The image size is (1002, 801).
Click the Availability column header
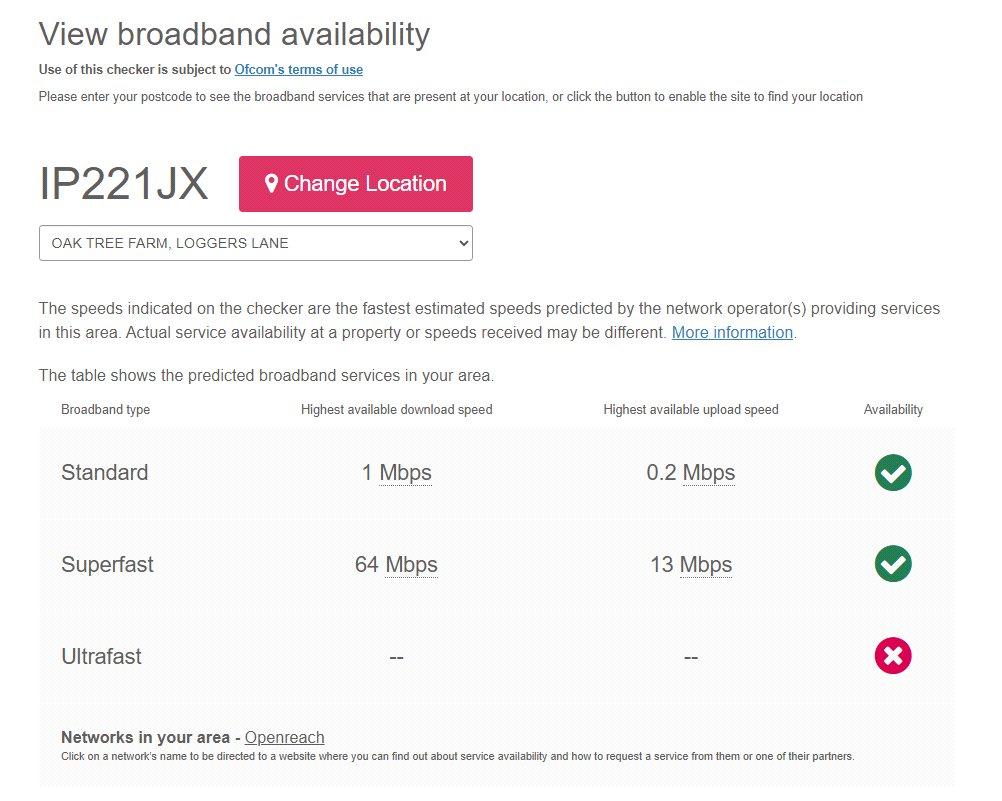(x=893, y=409)
